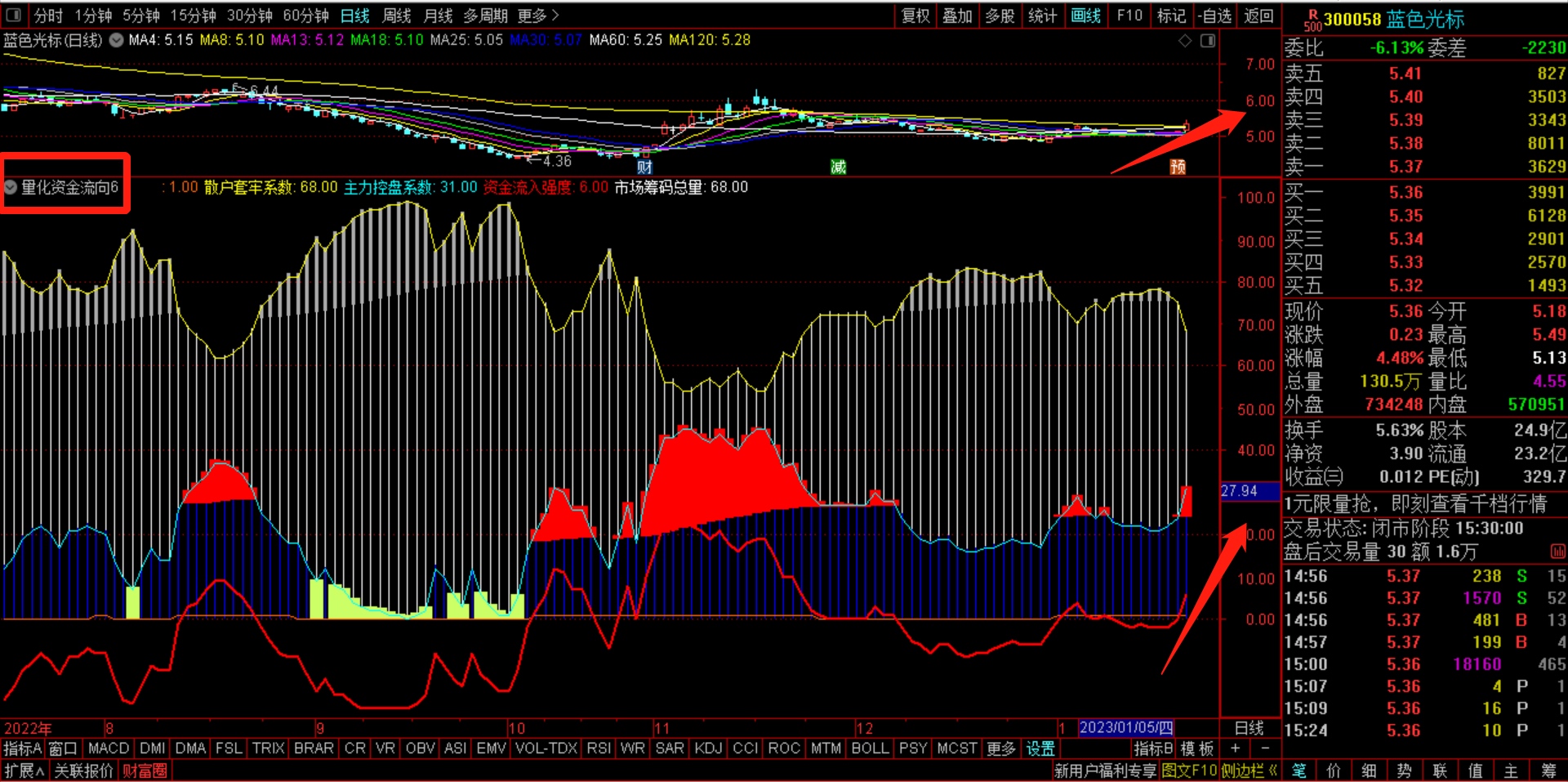Open the 更多 indicators list in bottom tabs

tap(1000, 748)
